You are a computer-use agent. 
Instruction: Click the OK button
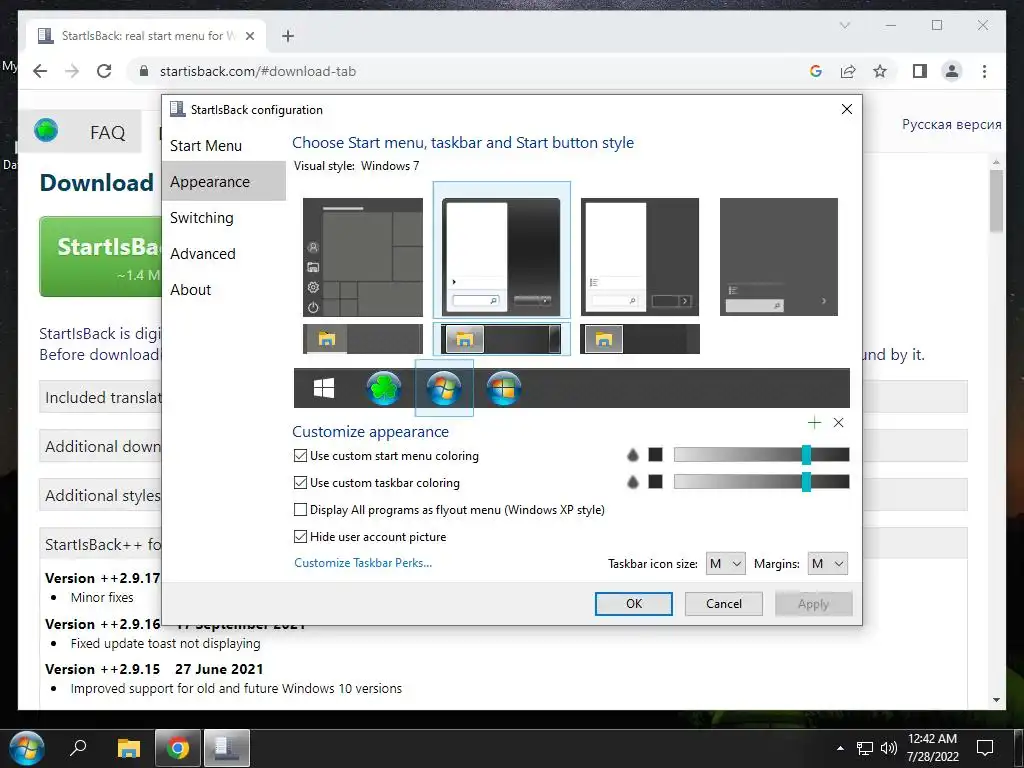click(633, 603)
